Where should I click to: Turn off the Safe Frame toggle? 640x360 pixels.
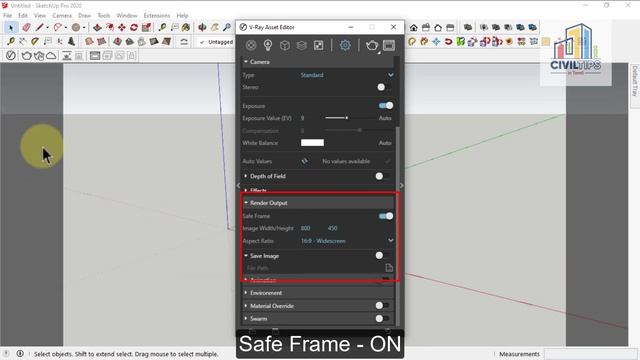coord(386,216)
